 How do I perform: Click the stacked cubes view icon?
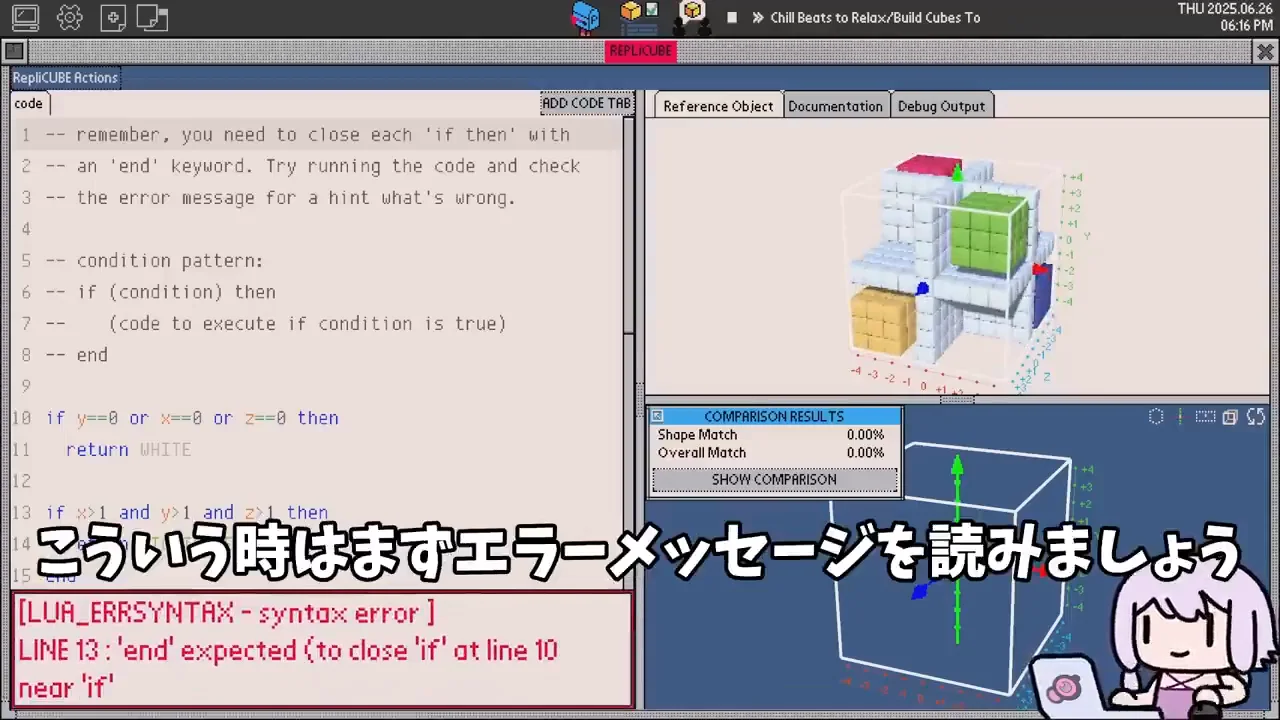point(1230,417)
